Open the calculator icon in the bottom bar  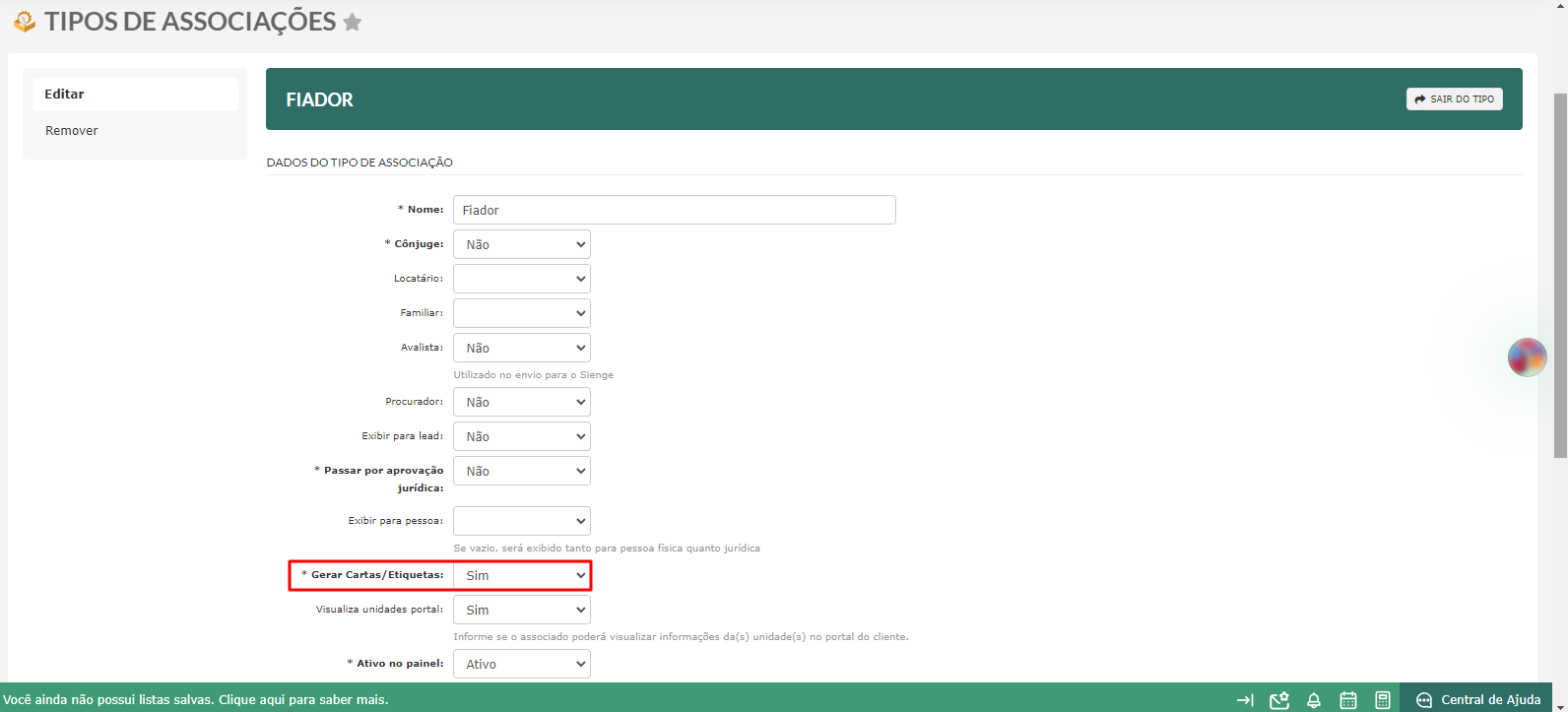1383,700
